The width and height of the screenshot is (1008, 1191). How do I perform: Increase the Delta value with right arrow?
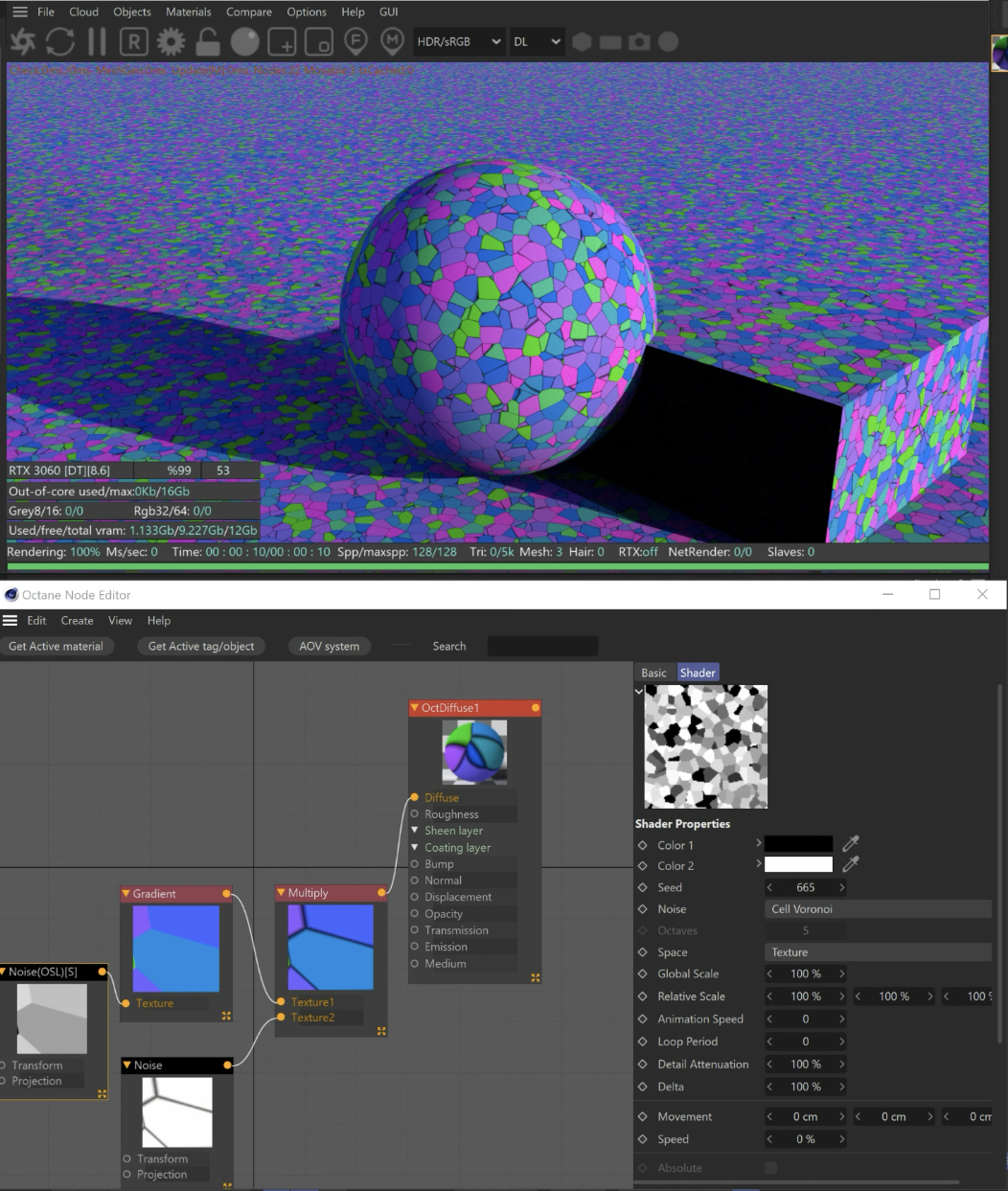point(841,1087)
